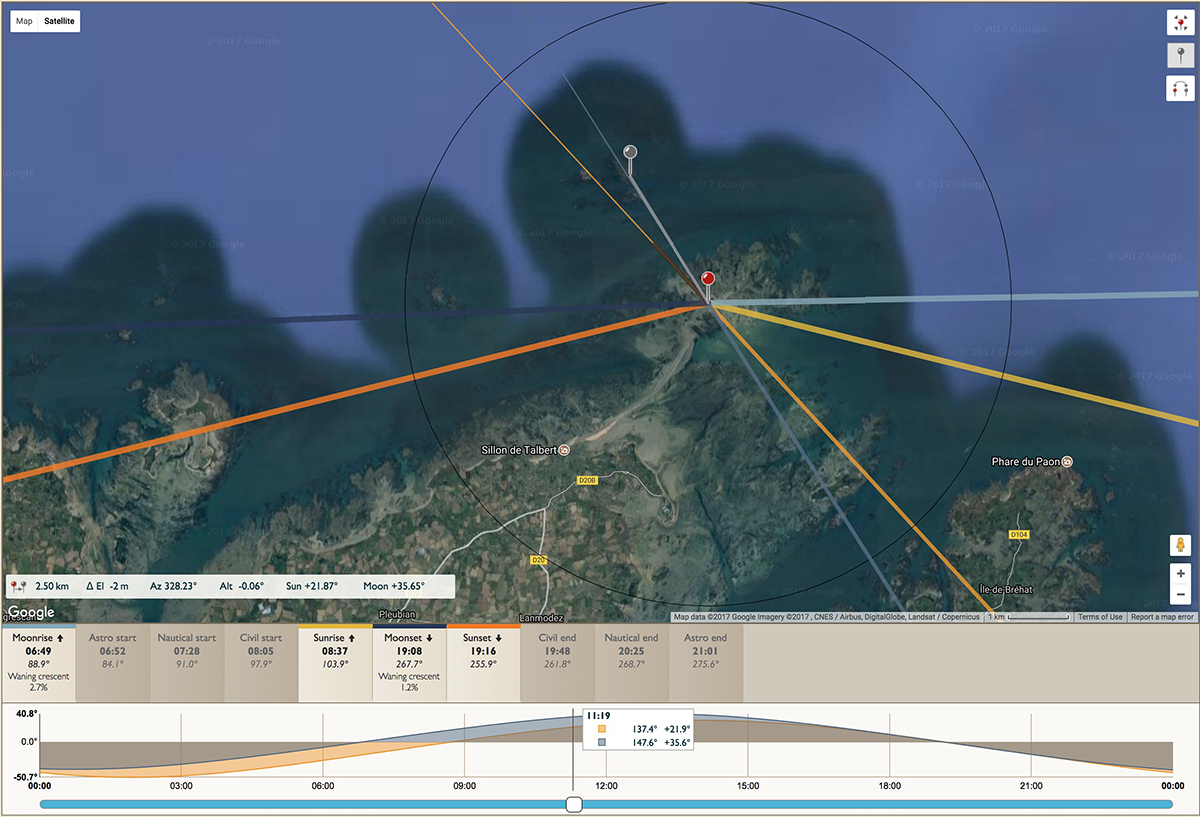1200x817 pixels.
Task: Click the time slider handle
Action: (574, 804)
